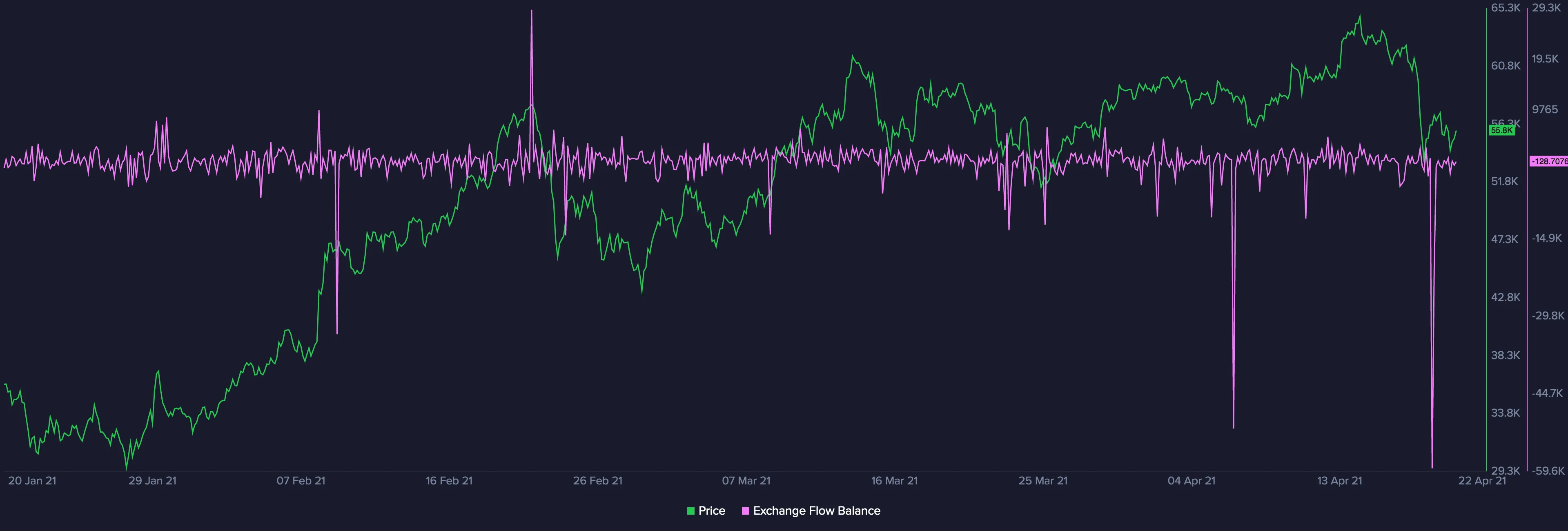1568x531 pixels.
Task: Click the 20 Jan 21 date label
Action: coord(32,480)
